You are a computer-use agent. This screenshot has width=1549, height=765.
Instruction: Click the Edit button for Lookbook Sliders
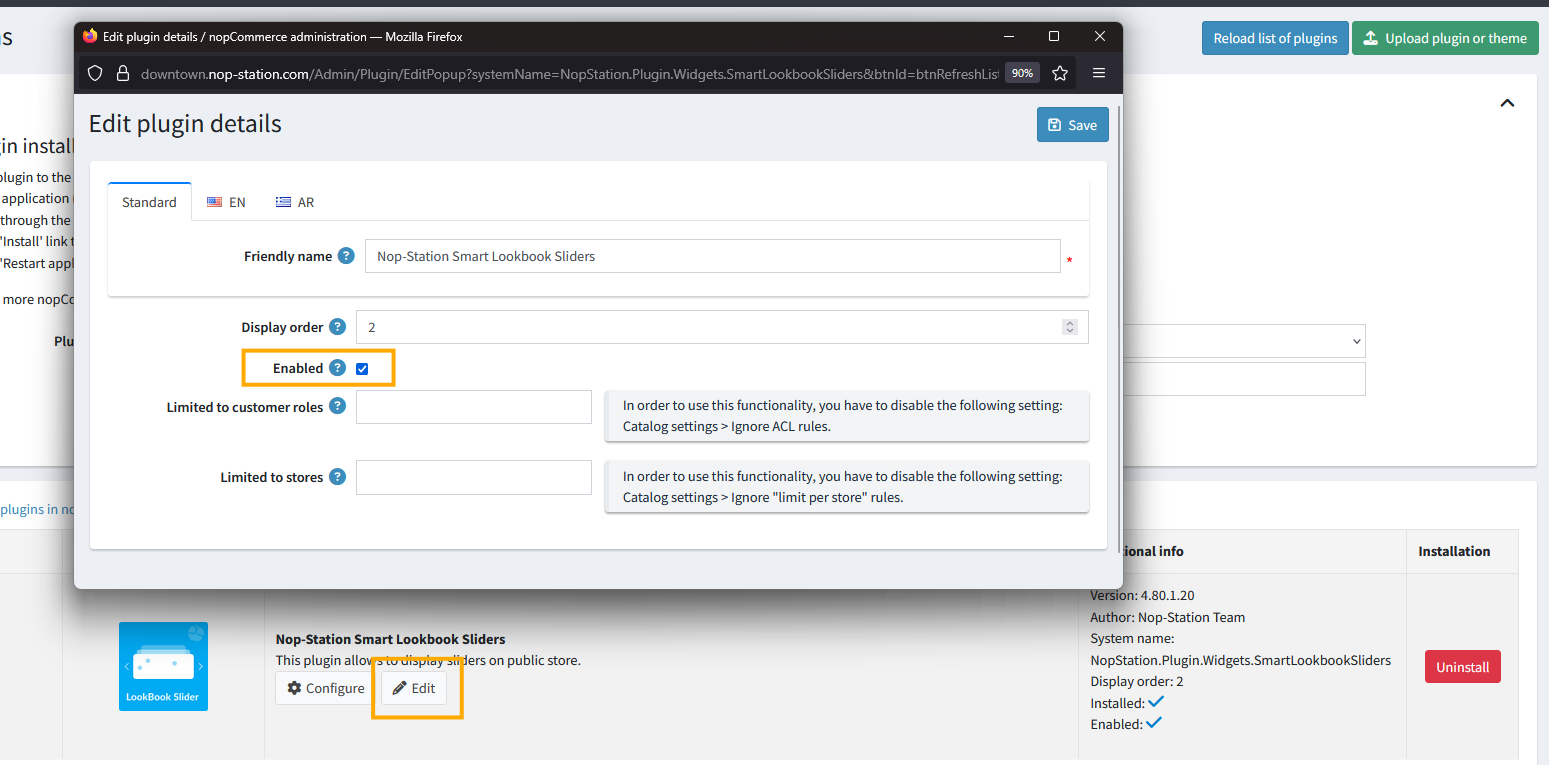point(413,688)
